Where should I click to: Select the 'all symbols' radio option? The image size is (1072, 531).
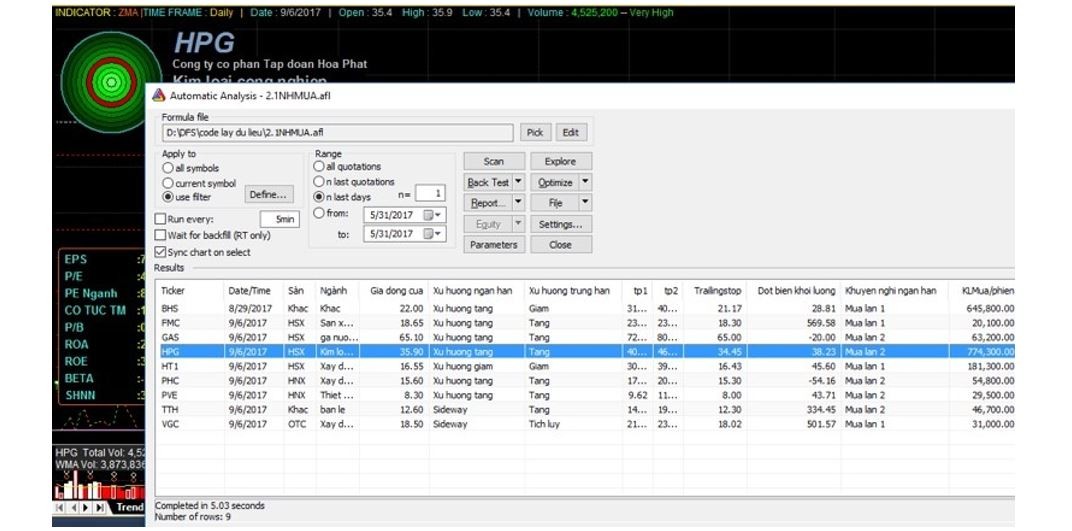[168, 169]
